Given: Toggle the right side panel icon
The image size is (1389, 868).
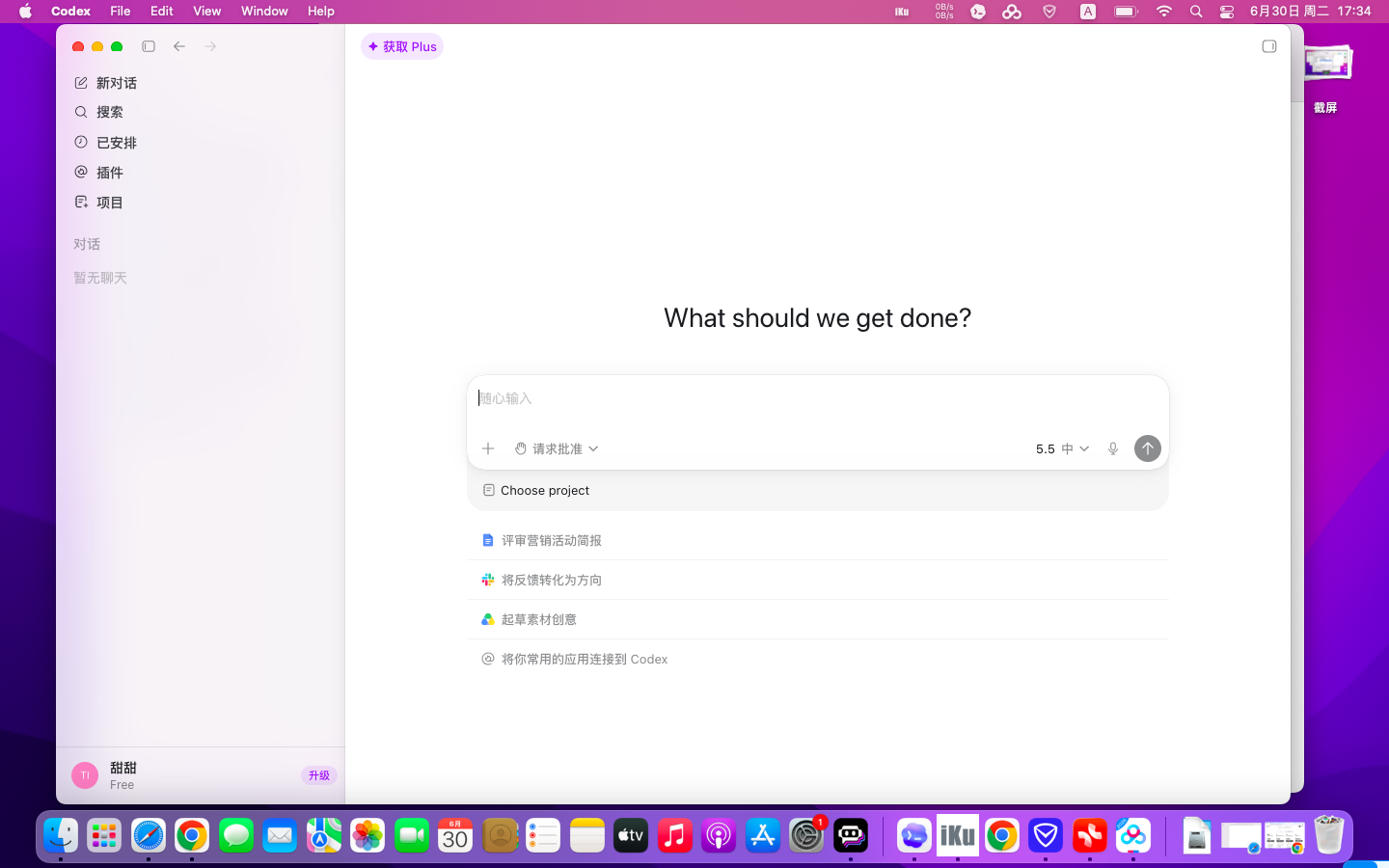Looking at the screenshot, I should [x=1269, y=46].
